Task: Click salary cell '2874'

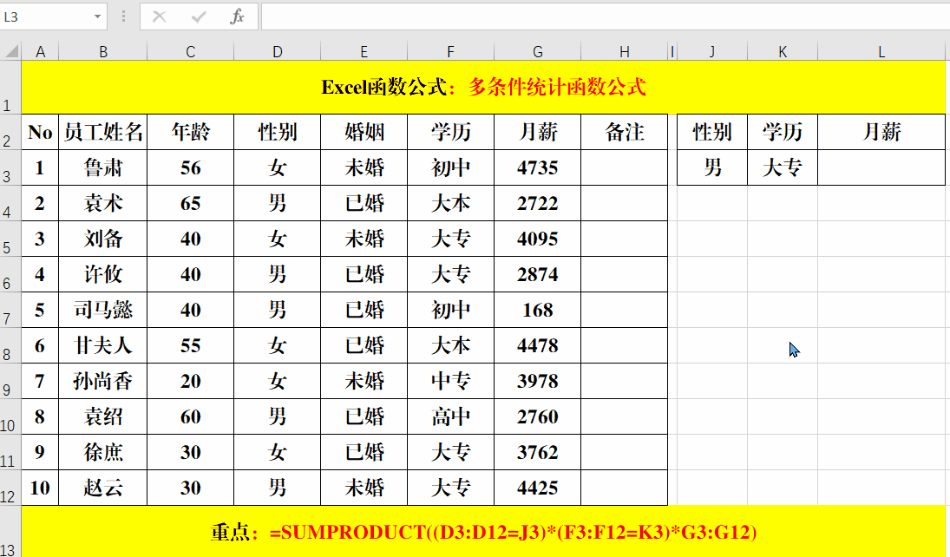Action: tap(537, 275)
